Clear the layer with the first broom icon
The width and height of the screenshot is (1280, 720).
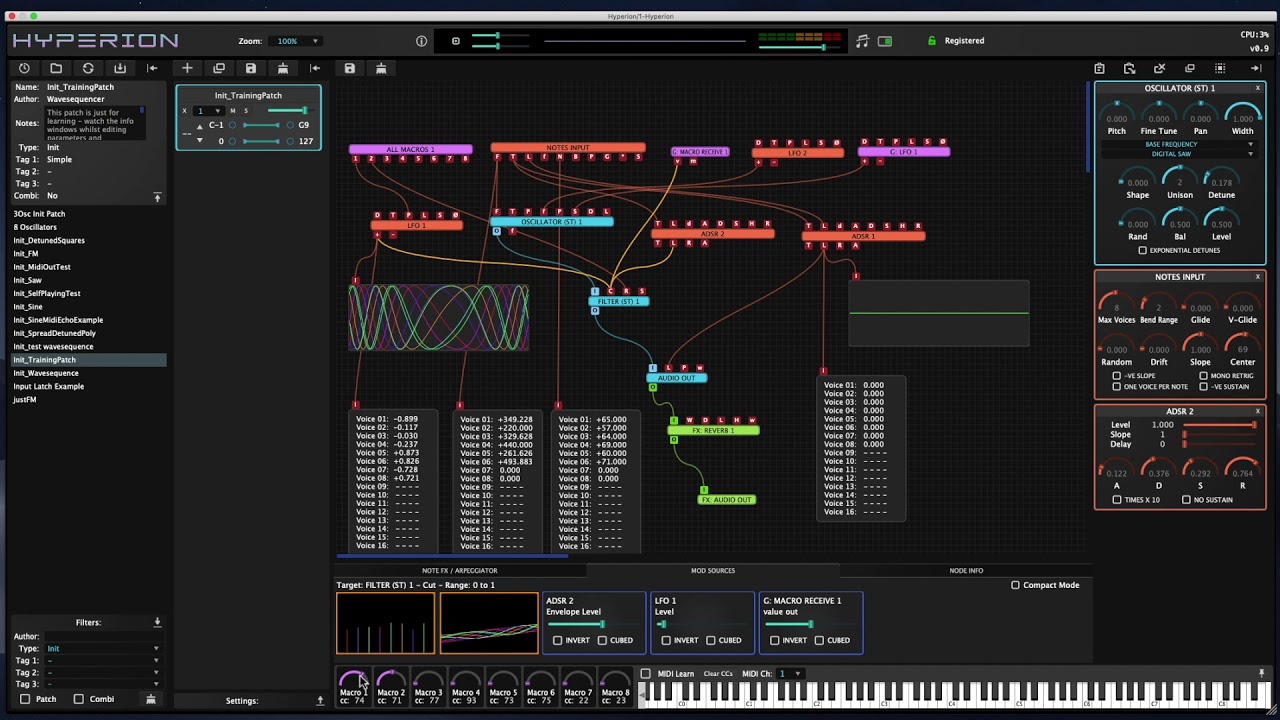pyautogui.click(x=283, y=68)
